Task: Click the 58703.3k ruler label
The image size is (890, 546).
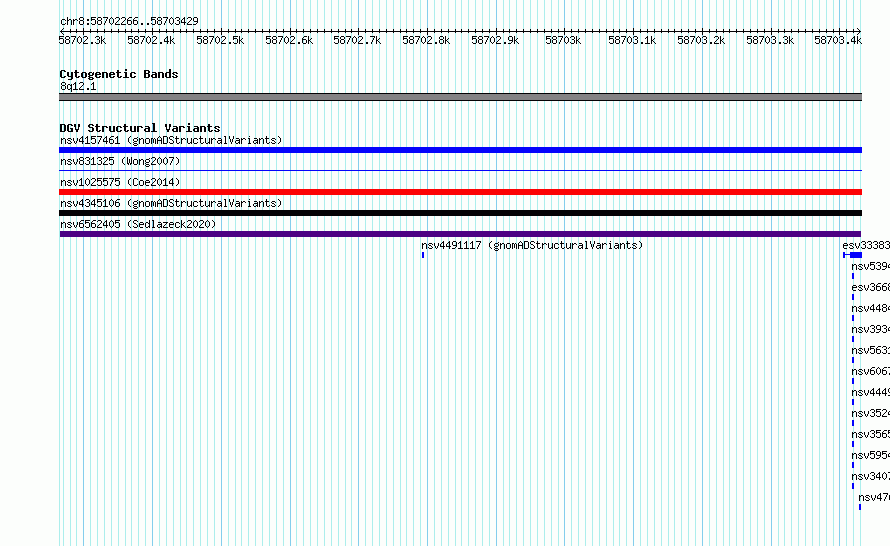Action: tap(770, 40)
